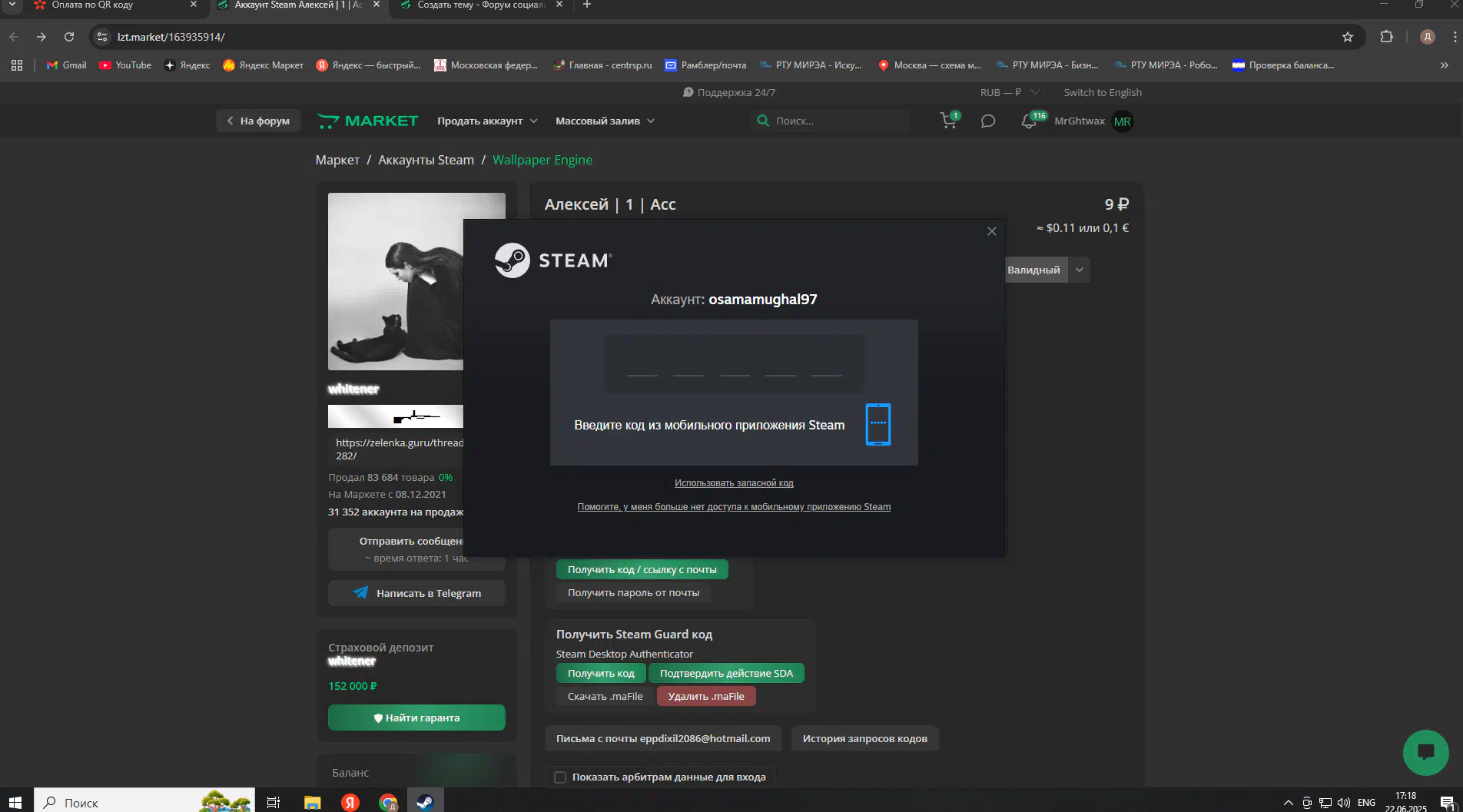The height and width of the screenshot is (812, 1463).
Task: Open Поддержка 24/7
Action: [x=729, y=92]
